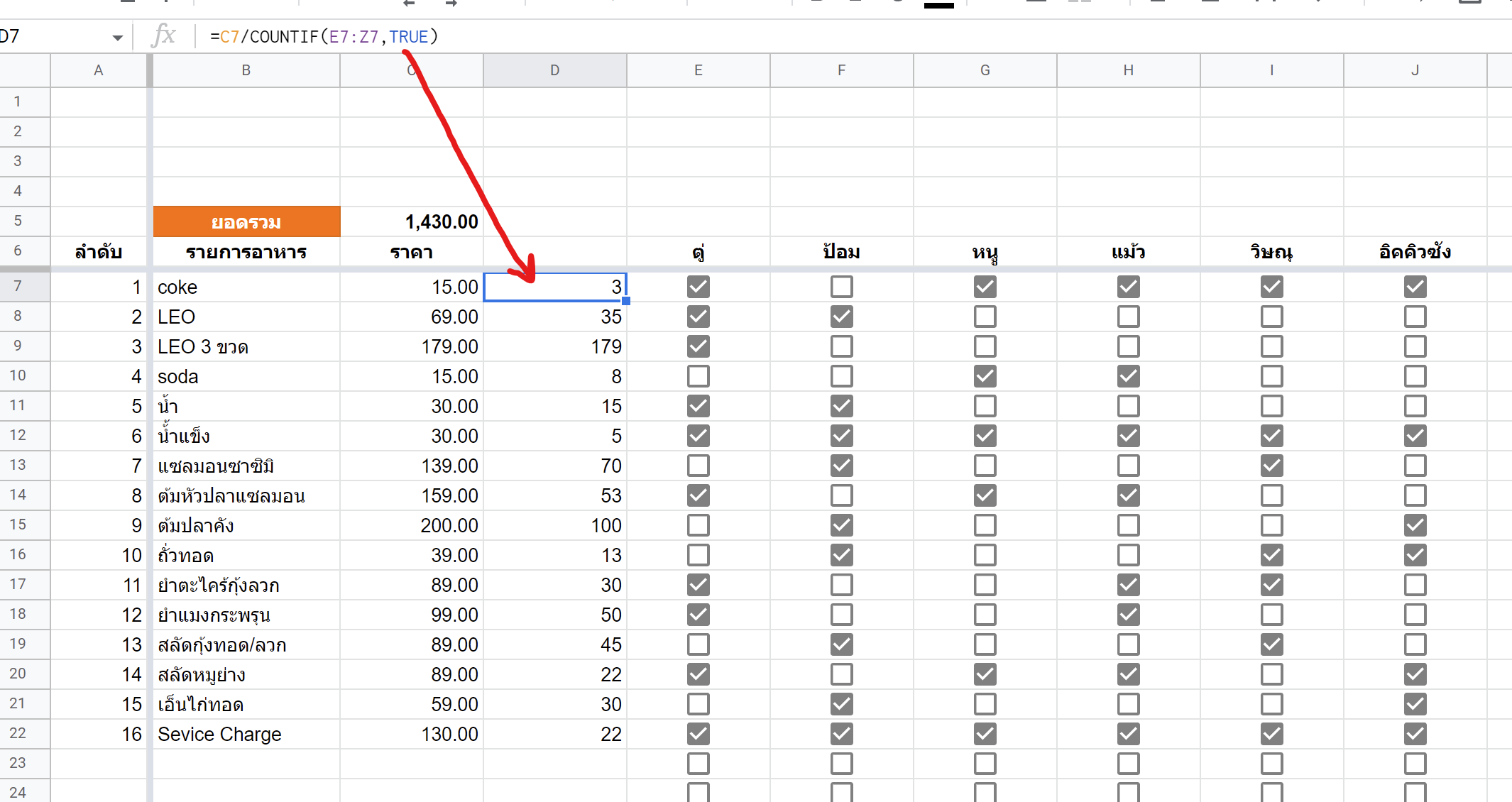Select the รายการอาหาร header cell
The width and height of the screenshot is (1512, 802).
click(x=246, y=251)
